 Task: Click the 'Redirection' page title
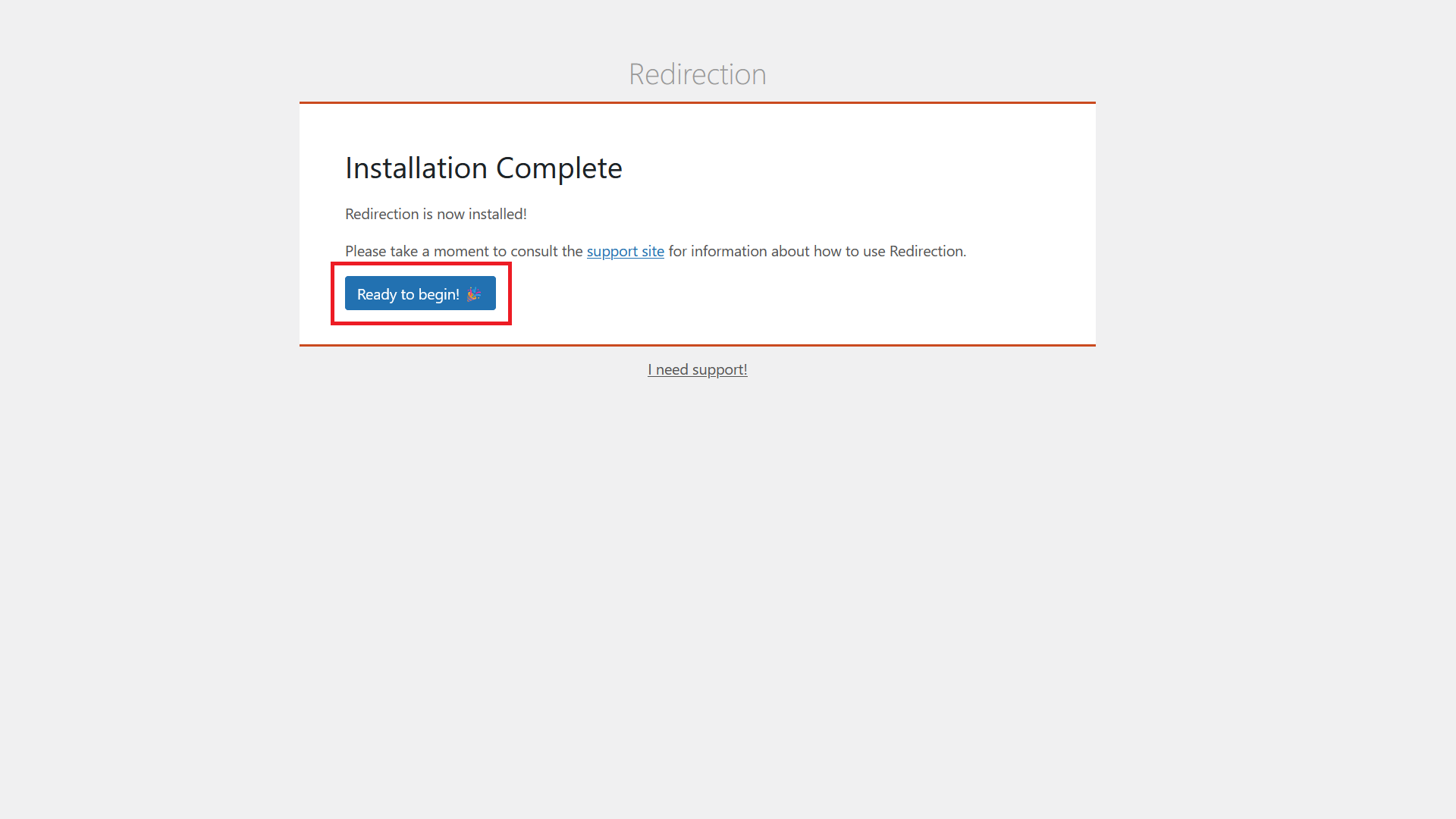click(x=698, y=74)
